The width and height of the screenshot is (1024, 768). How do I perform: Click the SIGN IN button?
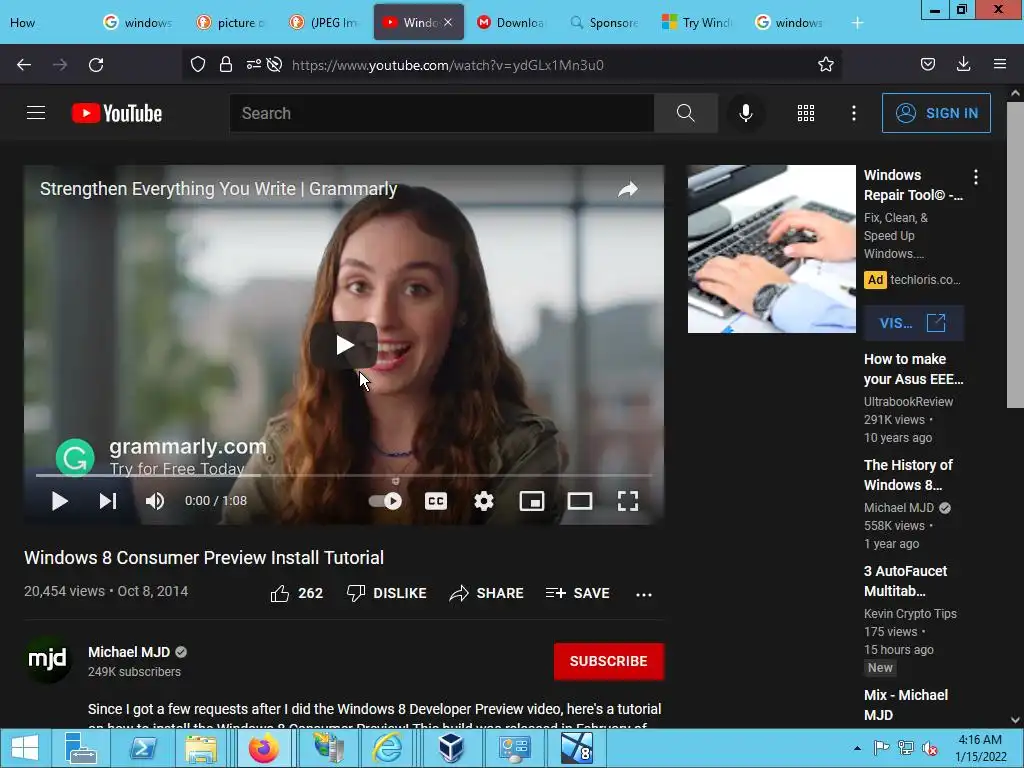[x=936, y=113]
